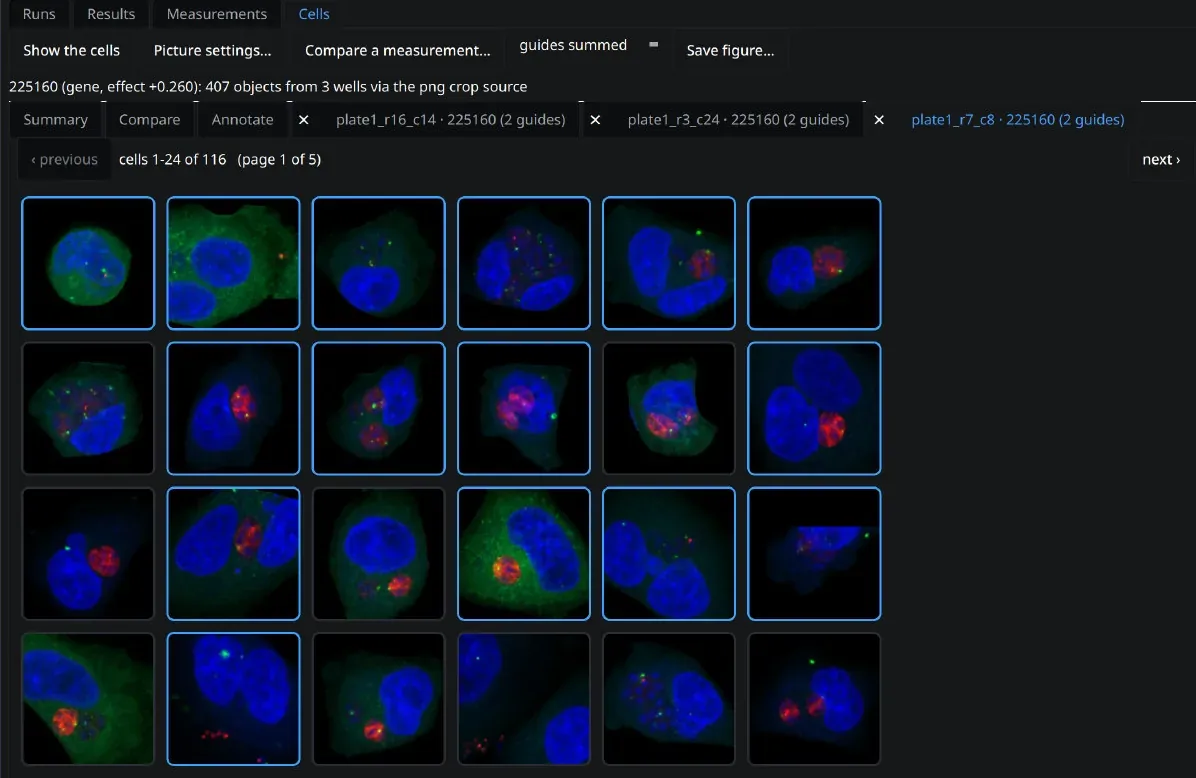Close the plate1_r7_c8 tab

[x=879, y=120]
